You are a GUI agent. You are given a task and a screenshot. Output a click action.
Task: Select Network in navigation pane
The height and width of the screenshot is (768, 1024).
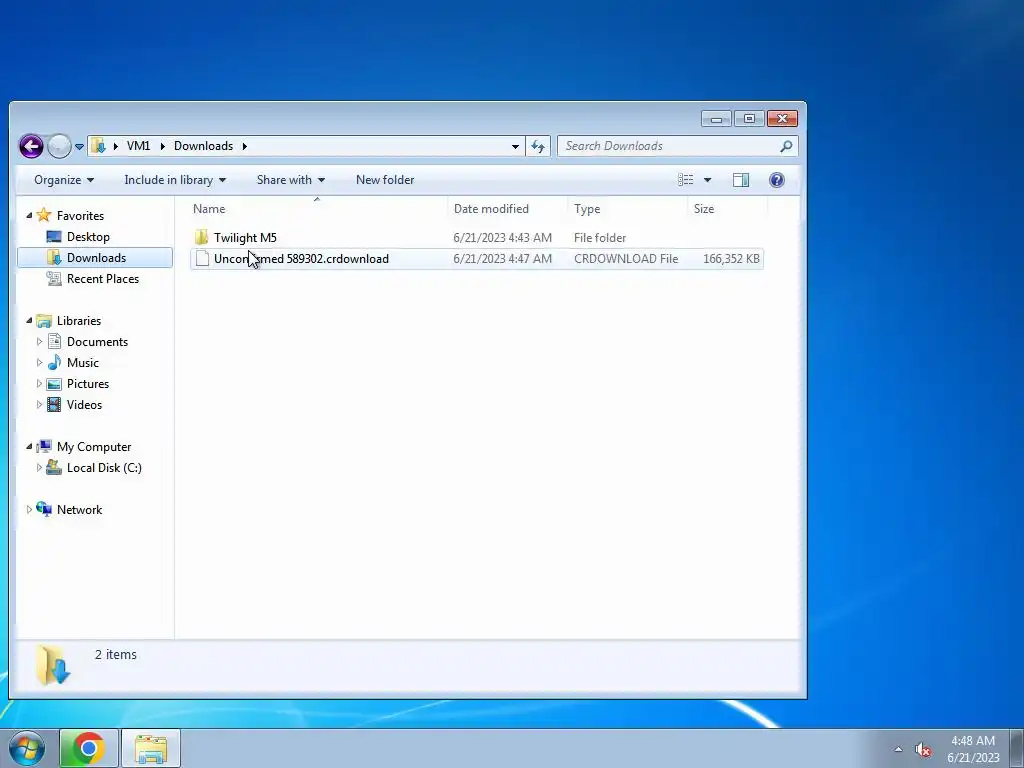[x=79, y=509]
